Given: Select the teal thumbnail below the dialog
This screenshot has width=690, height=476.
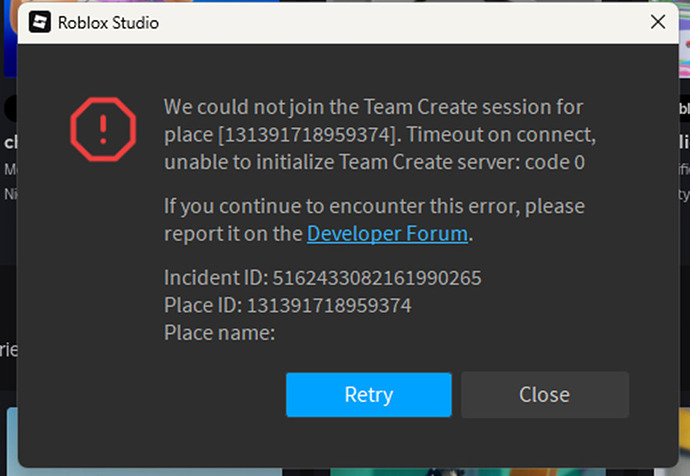Looking at the screenshot, I should 400,470.
